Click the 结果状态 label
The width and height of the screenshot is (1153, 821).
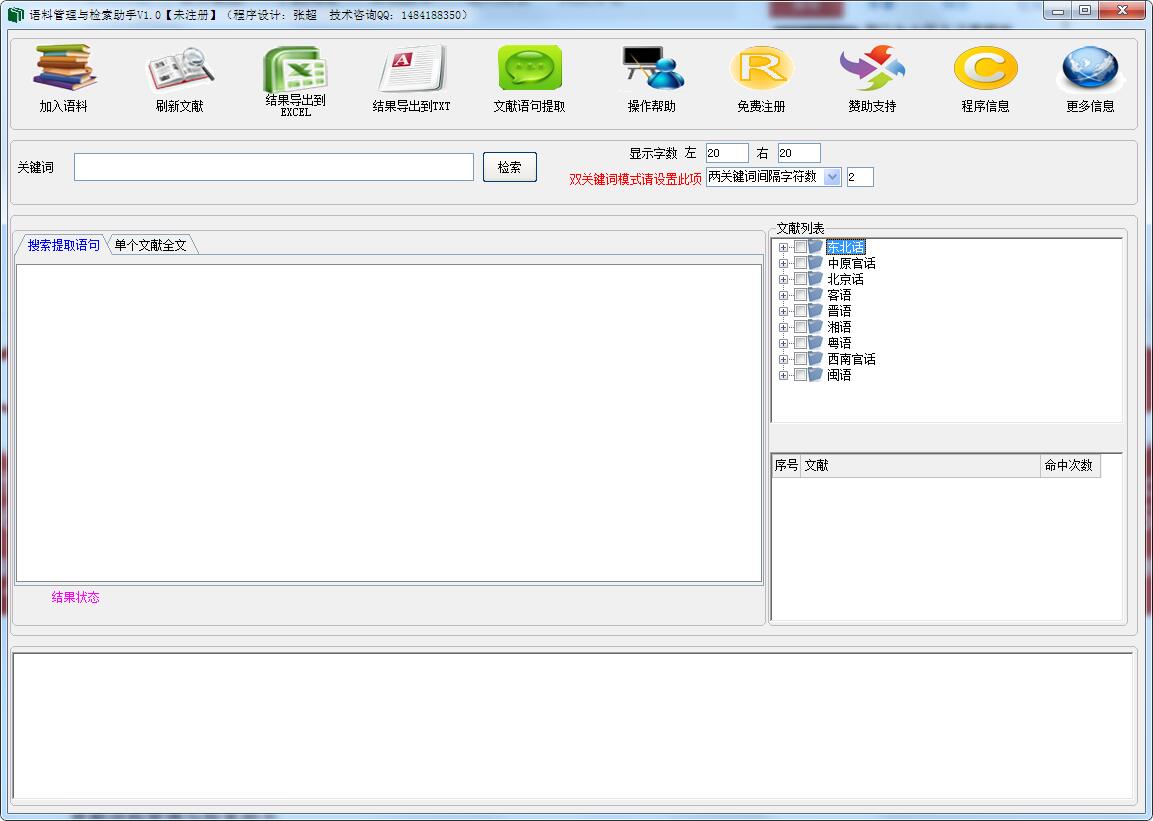(75, 597)
